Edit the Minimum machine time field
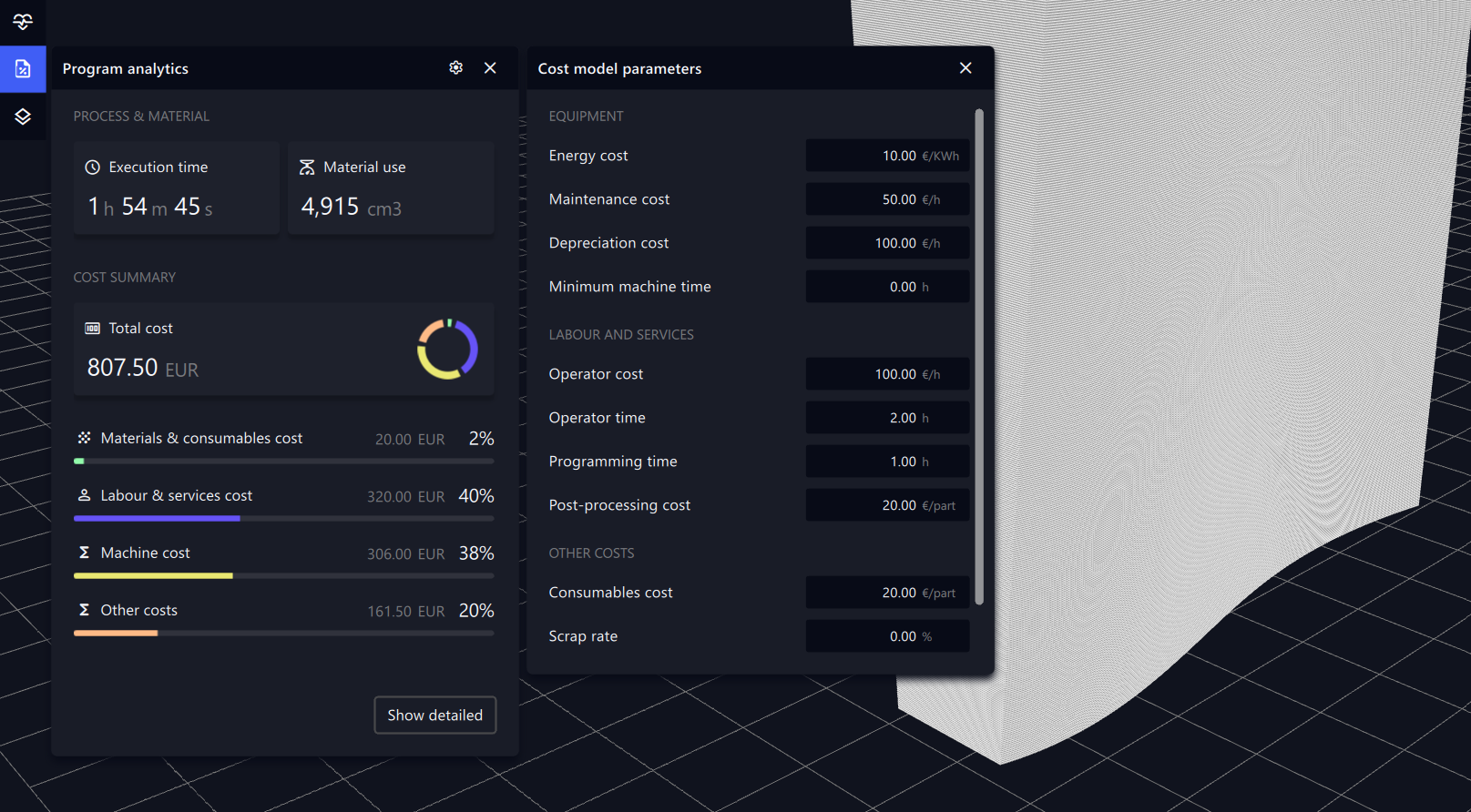This screenshot has height=812, width=1471. pos(887,287)
